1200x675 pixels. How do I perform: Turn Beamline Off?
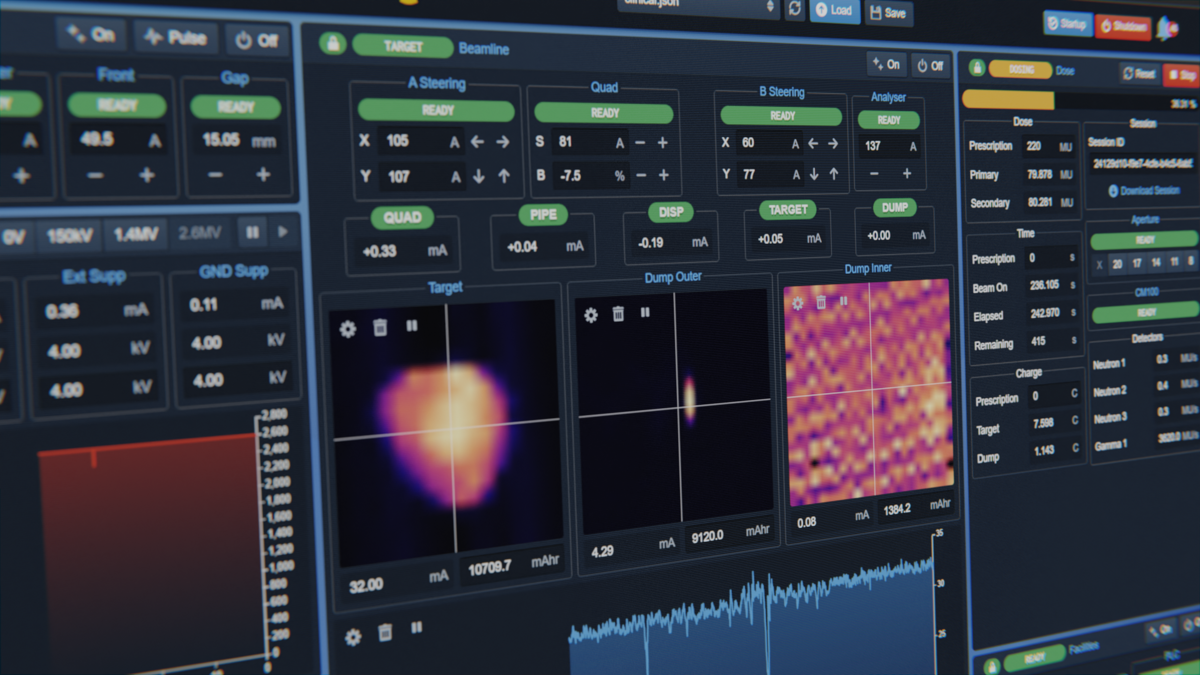click(x=930, y=65)
